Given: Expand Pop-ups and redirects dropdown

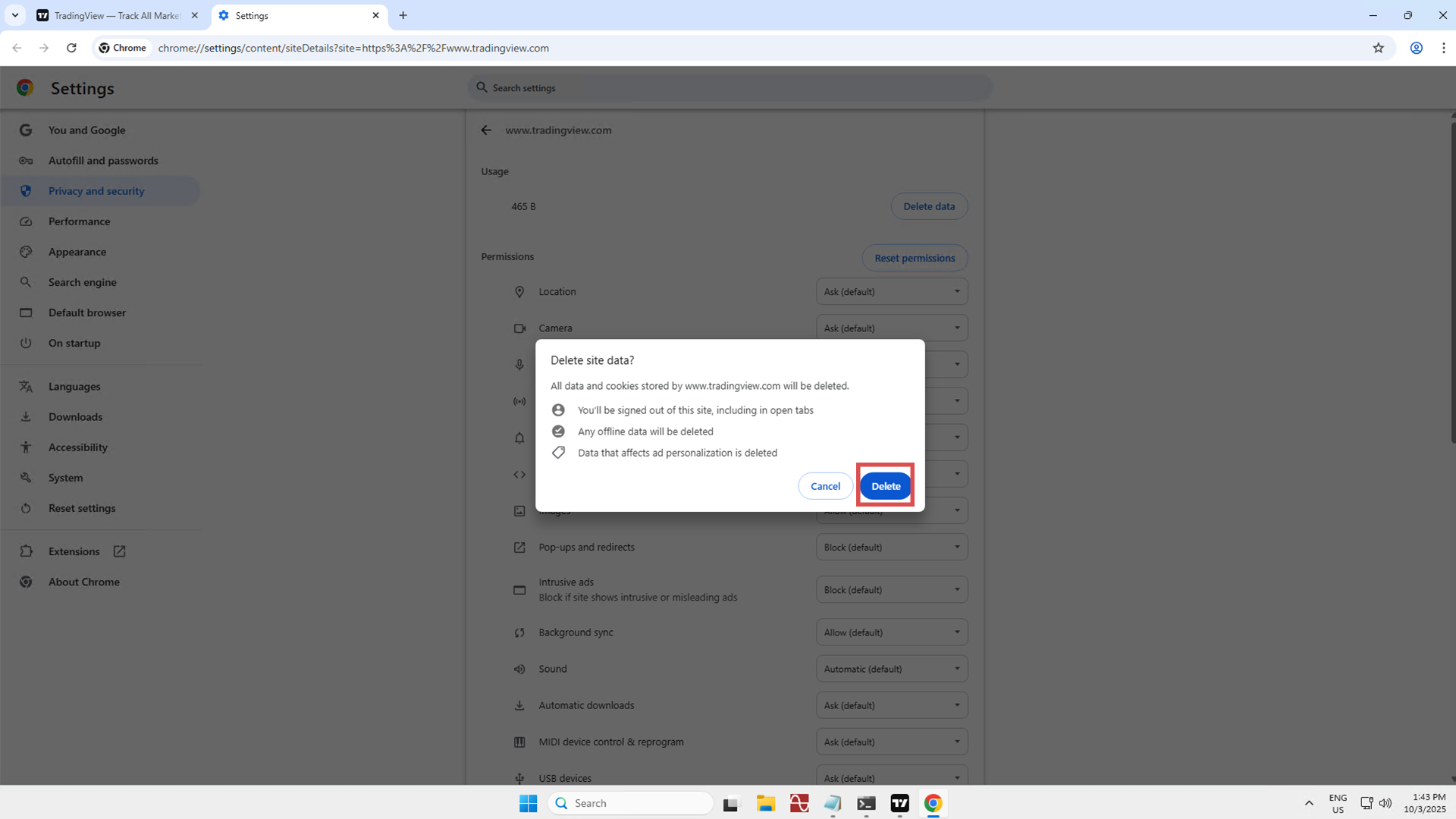Looking at the screenshot, I should (x=891, y=548).
